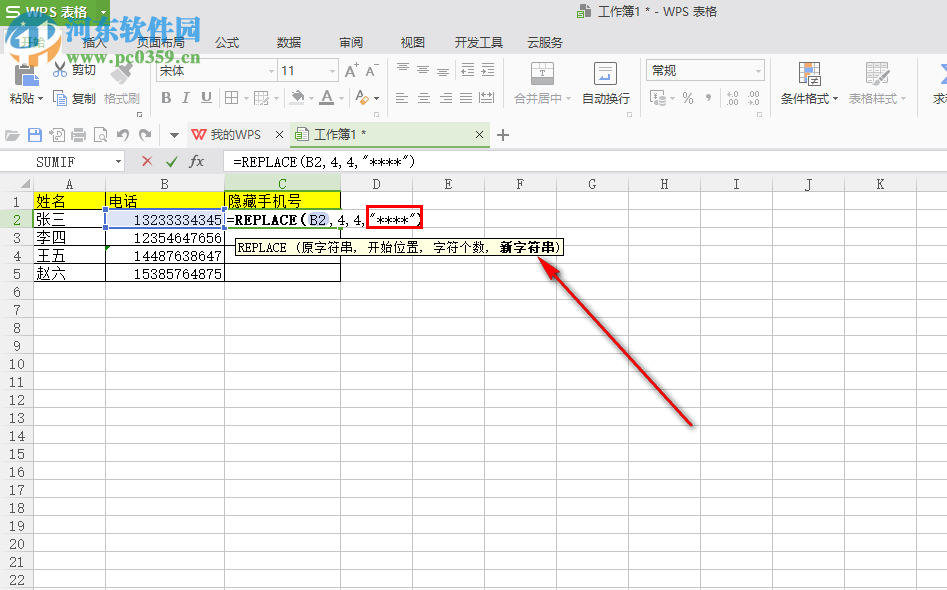Viewport: 947px width, 590px height.
Task: Open the 常规 number format dropdown
Action: 758,70
